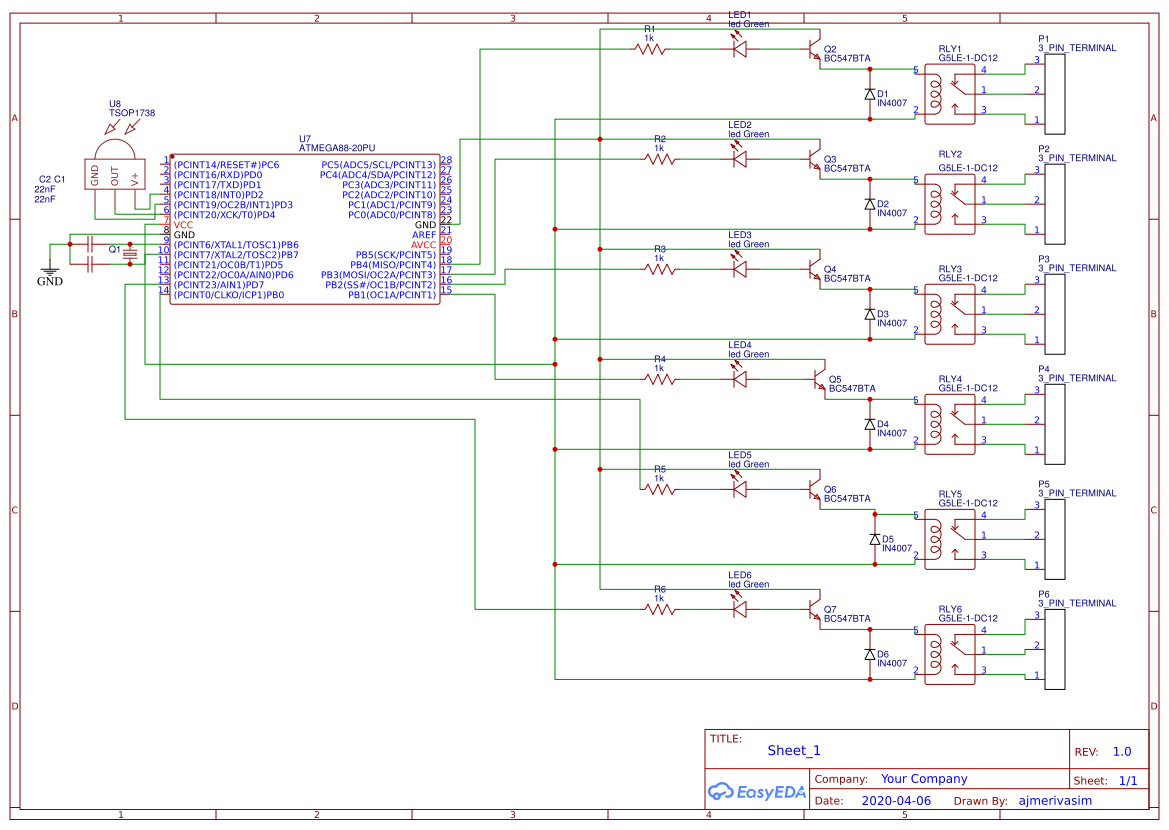The image size is (1169, 830).
Task: Select the Q1 crystal symbol
Action: point(130,254)
